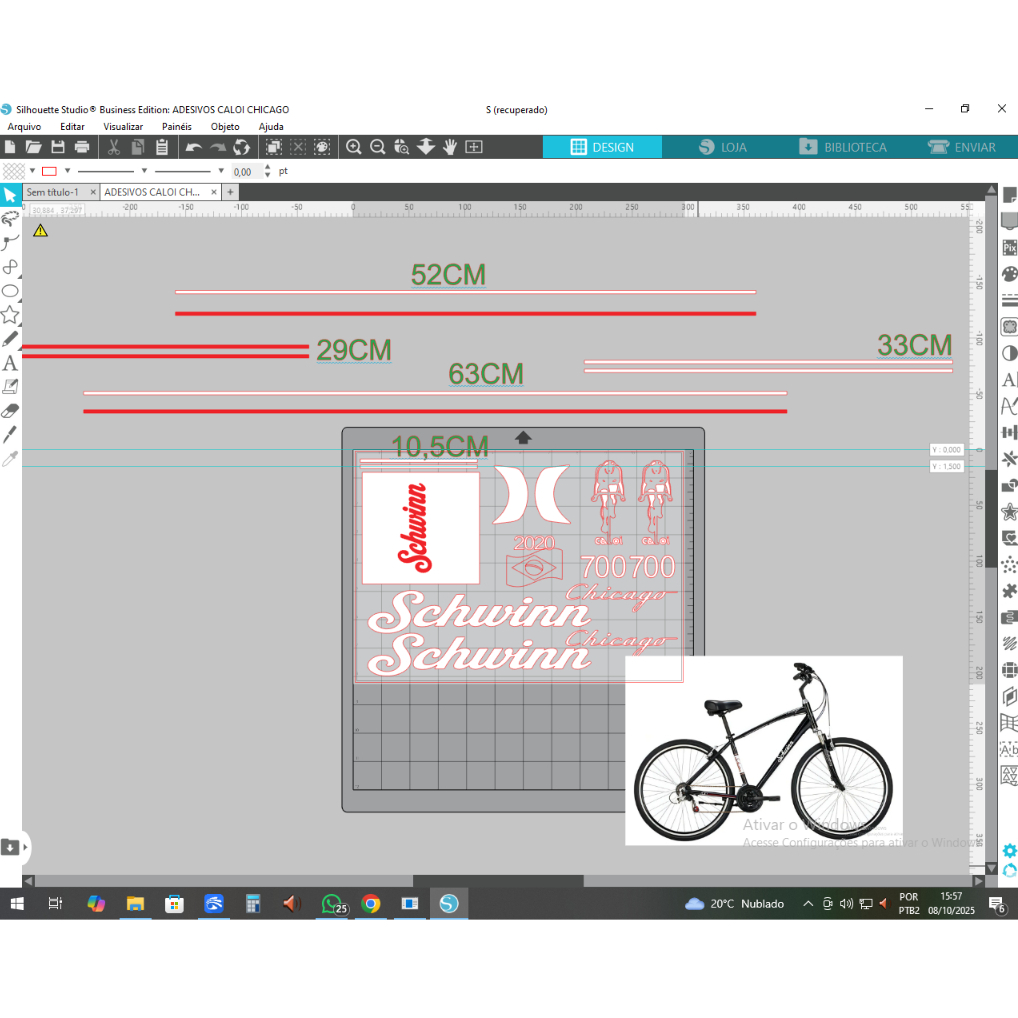The width and height of the screenshot is (1018, 1018).
Task: Open line color dropdown arrow
Action: (x=67, y=171)
